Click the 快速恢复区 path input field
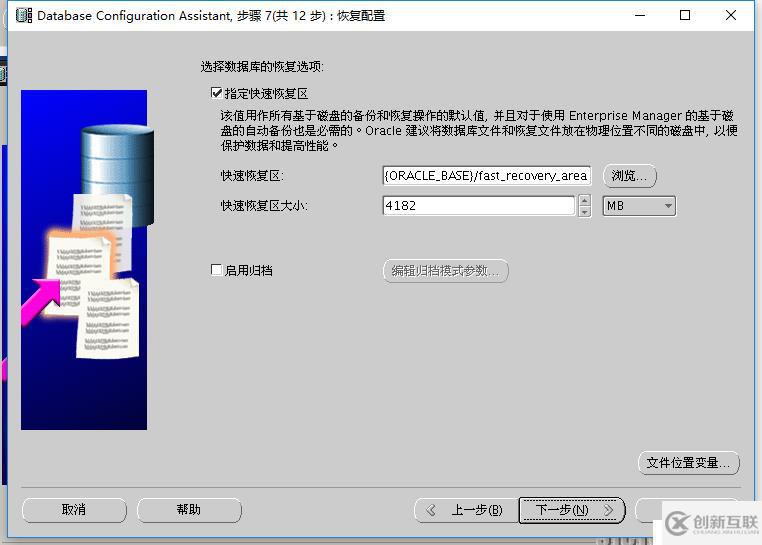762x545 pixels. click(486, 176)
